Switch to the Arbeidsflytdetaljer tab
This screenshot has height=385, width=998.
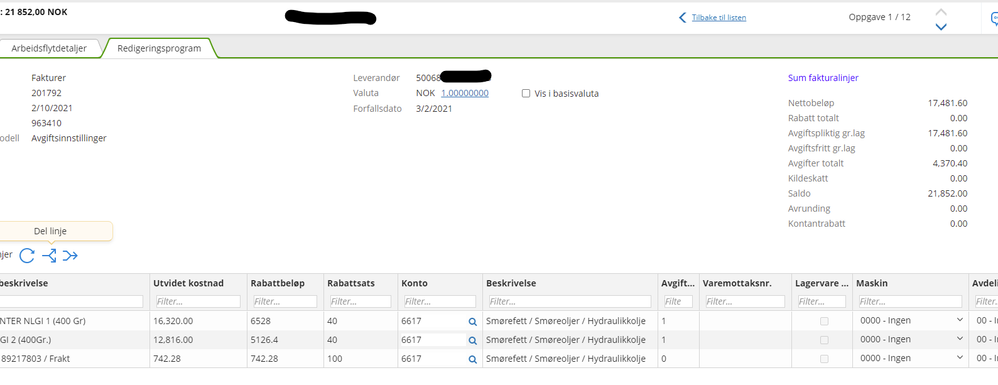coord(49,48)
